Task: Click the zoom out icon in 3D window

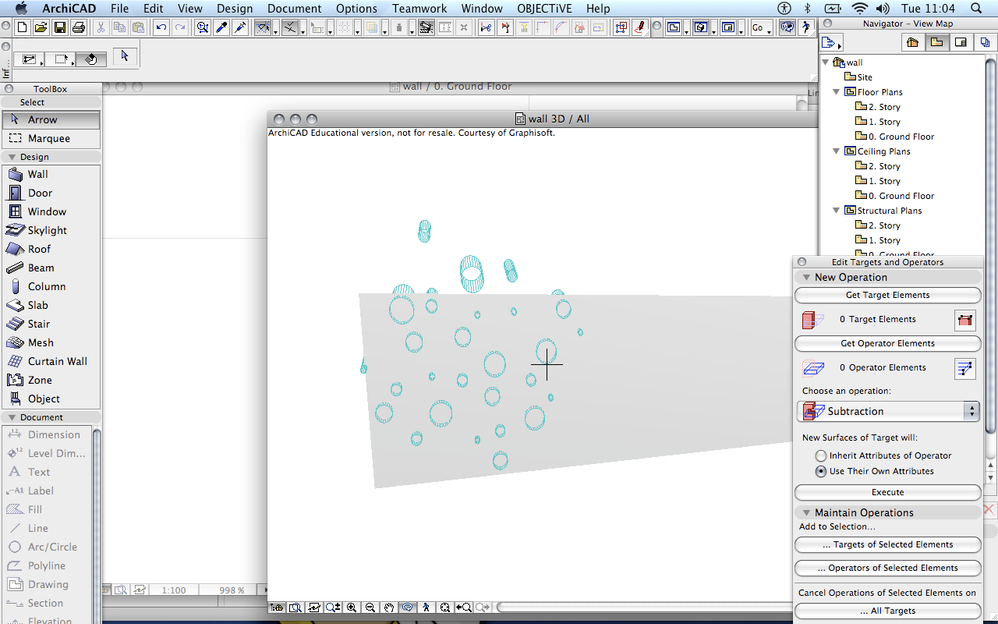Action: click(370, 607)
